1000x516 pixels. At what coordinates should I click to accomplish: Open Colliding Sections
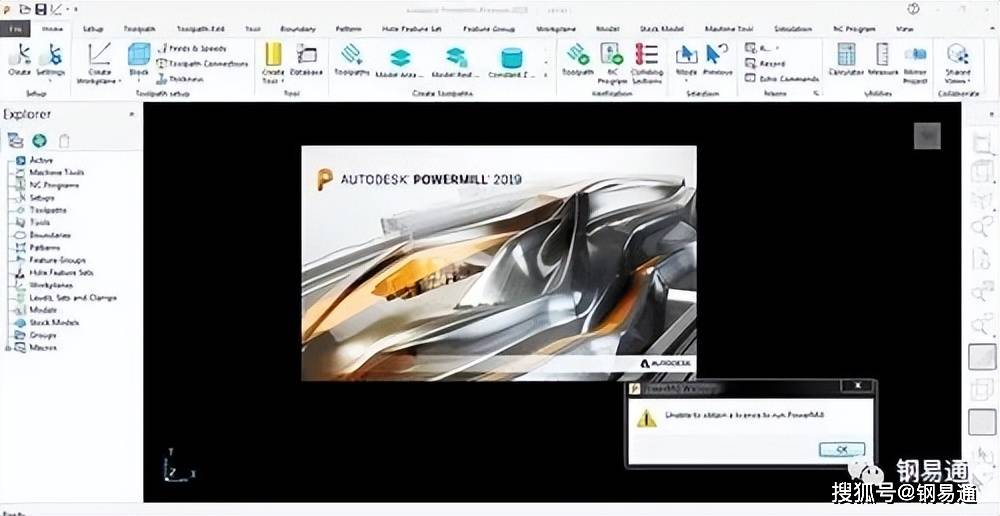coord(646,63)
